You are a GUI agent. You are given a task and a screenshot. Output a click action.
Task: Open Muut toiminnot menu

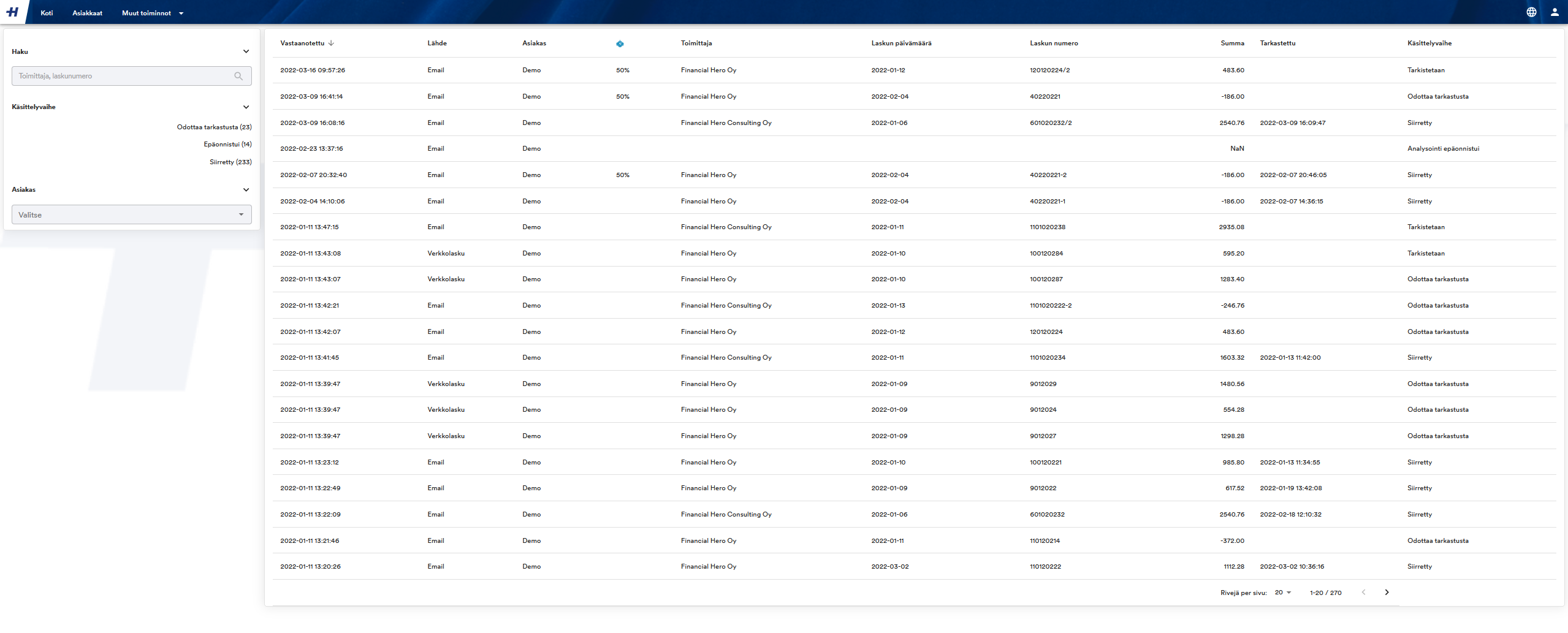[x=152, y=13]
